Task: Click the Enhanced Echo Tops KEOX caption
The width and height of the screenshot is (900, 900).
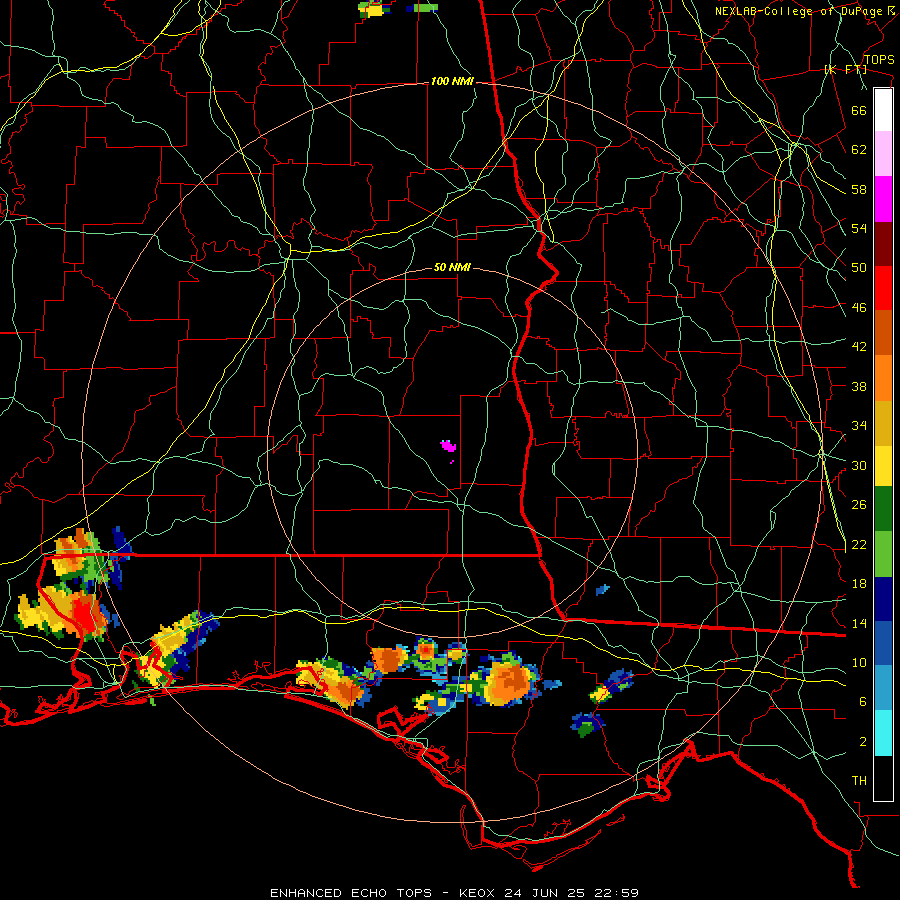Action: coord(454,893)
